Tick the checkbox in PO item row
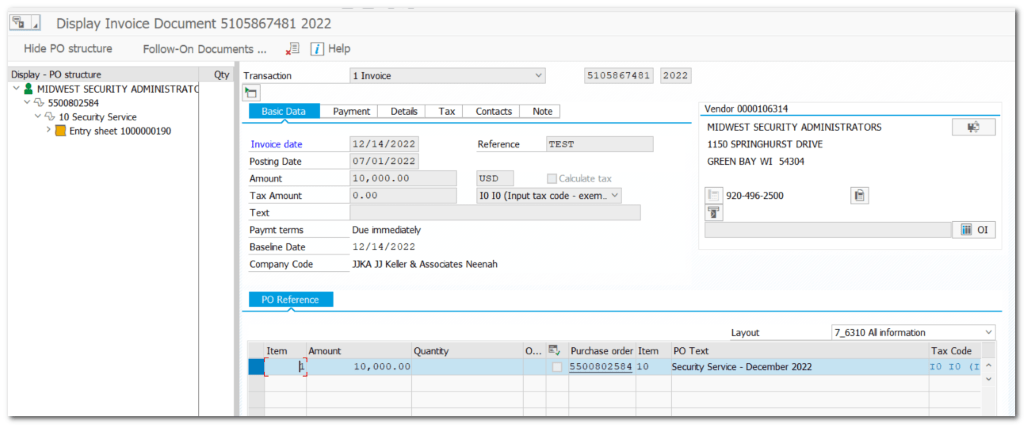The width and height of the screenshot is (1024, 425). (557, 367)
